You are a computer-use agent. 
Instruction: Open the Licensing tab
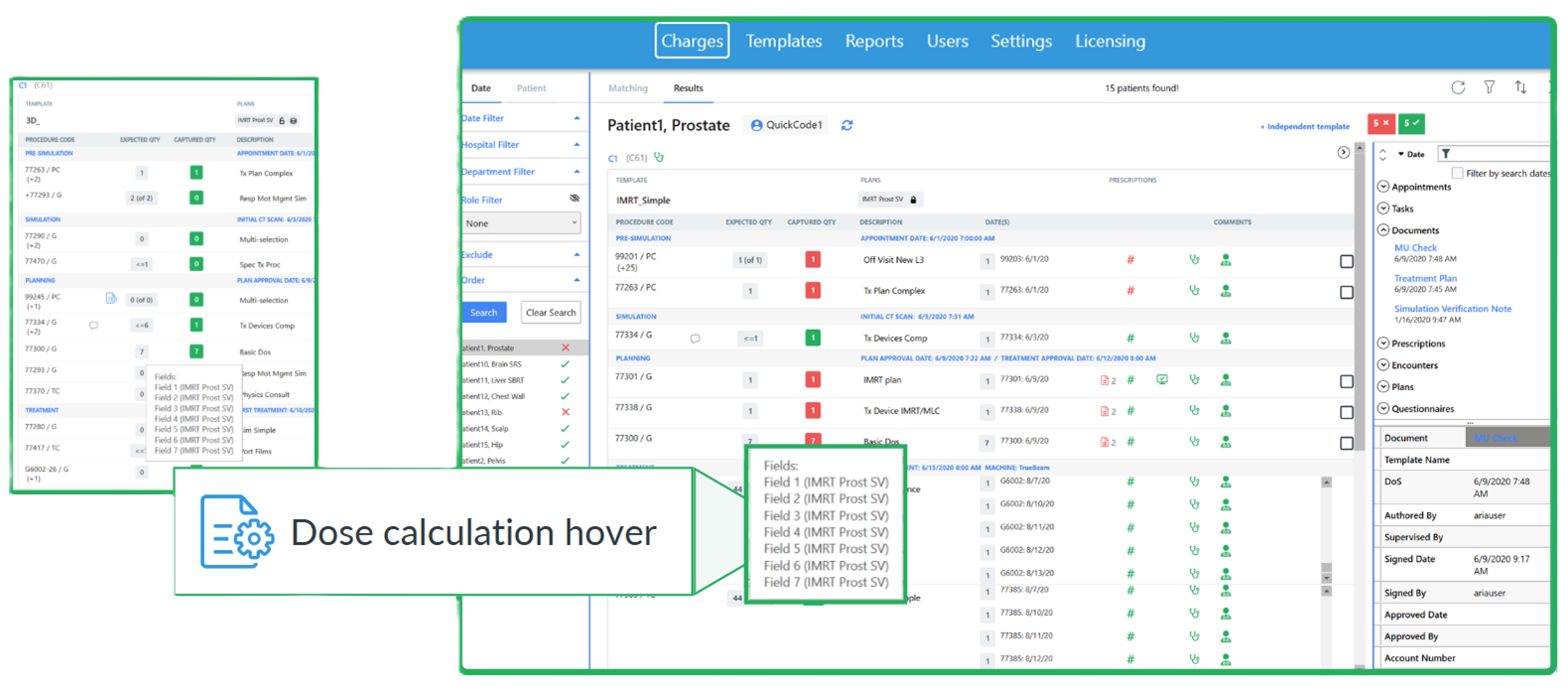pyautogui.click(x=1111, y=41)
